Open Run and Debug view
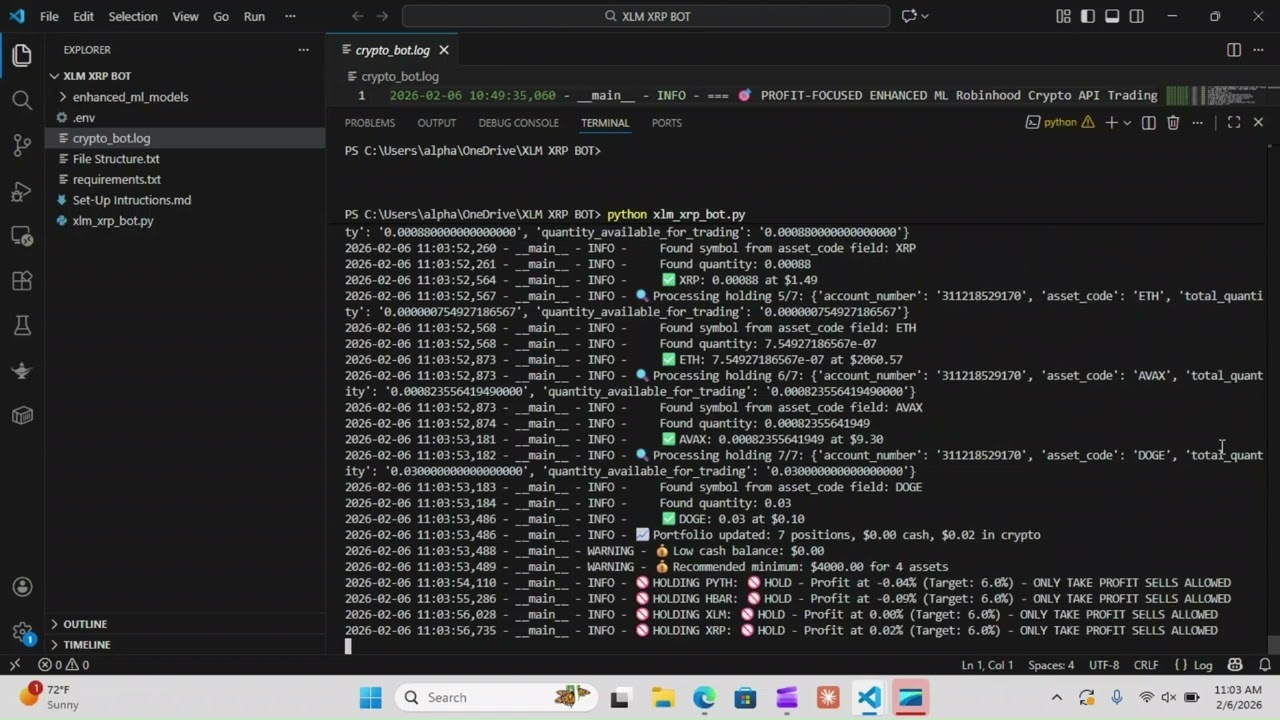 (x=22, y=191)
